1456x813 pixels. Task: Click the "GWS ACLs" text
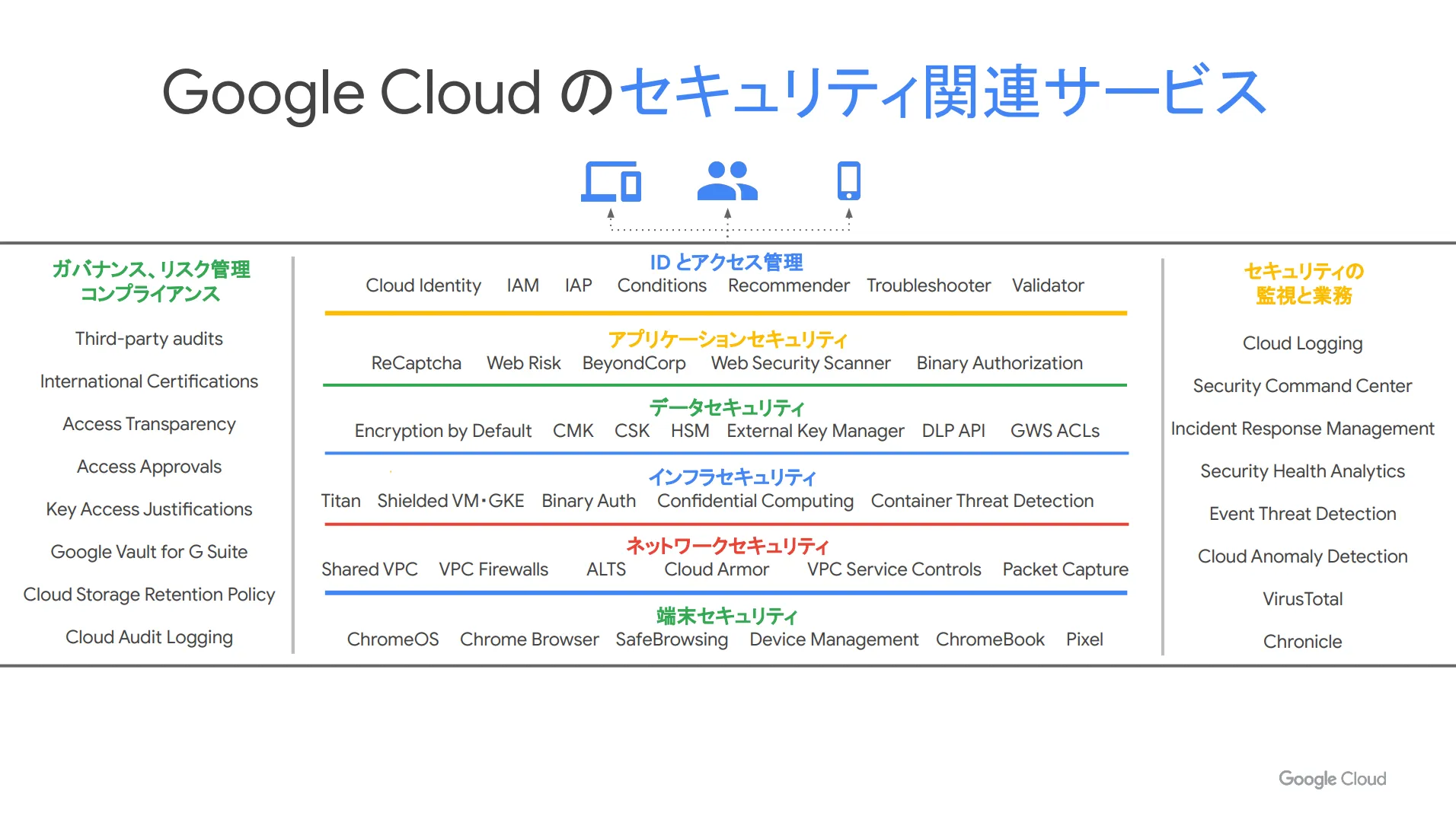click(x=1055, y=431)
